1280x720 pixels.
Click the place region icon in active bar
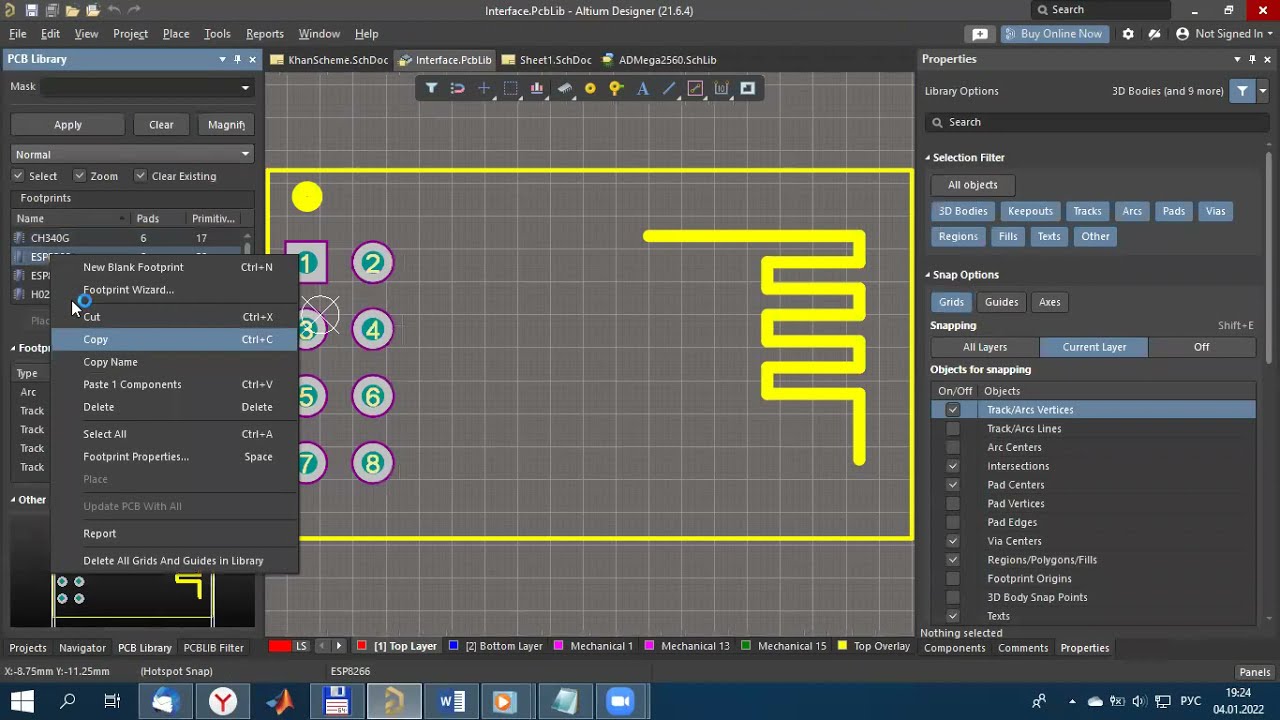(747, 88)
